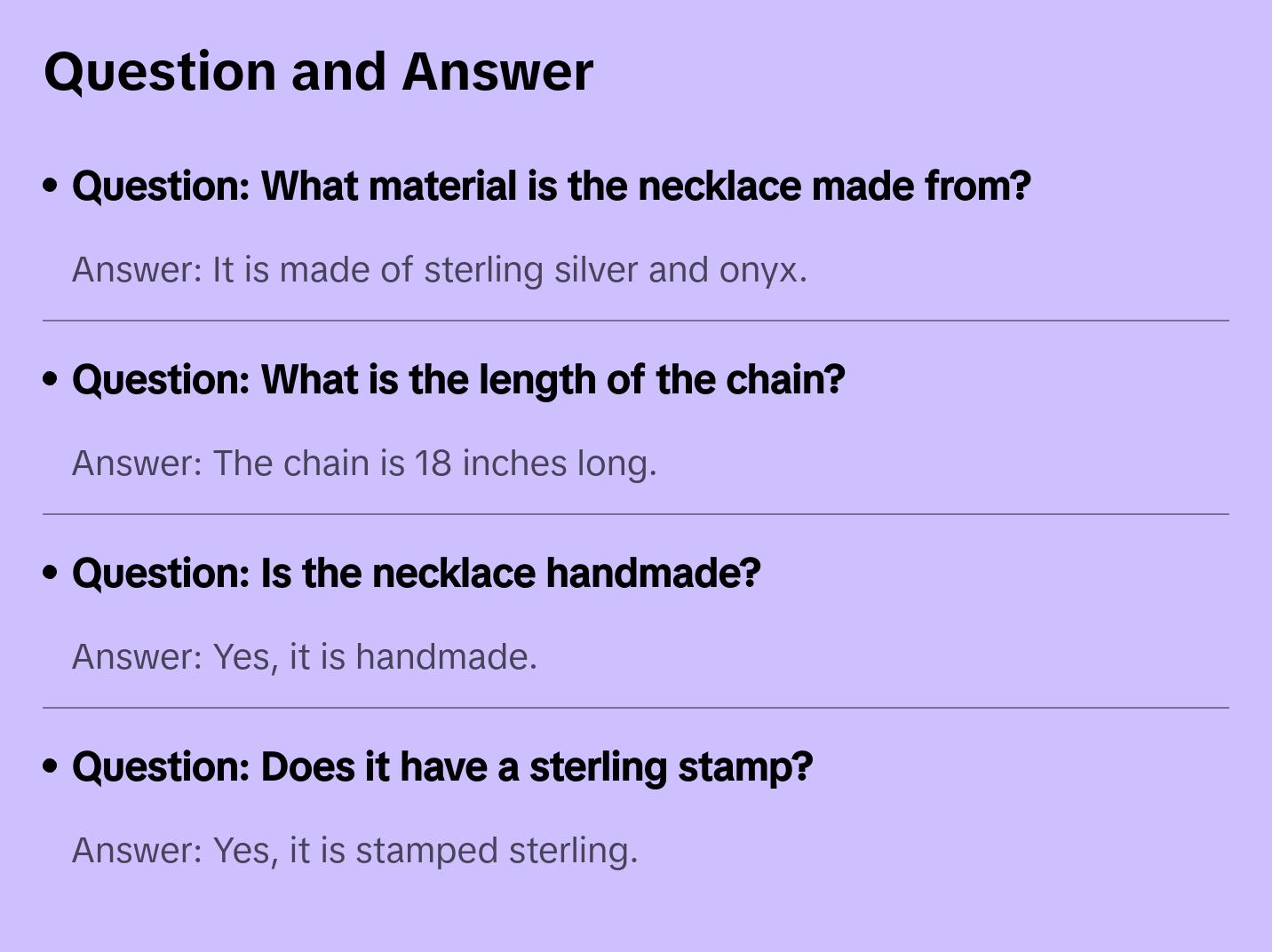
Task: Click the bullet beside the sterling stamp question
Action: click(51, 767)
